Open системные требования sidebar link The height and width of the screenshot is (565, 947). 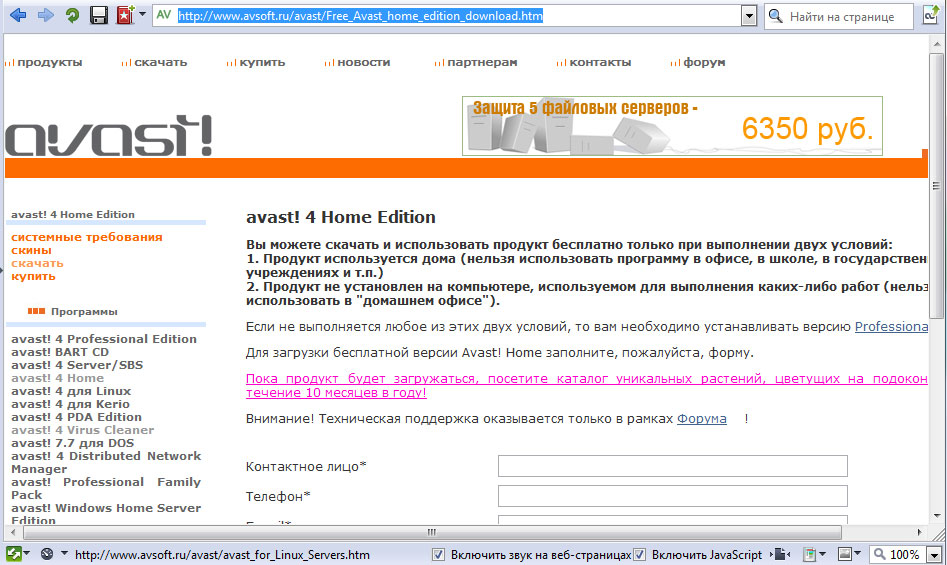86,237
